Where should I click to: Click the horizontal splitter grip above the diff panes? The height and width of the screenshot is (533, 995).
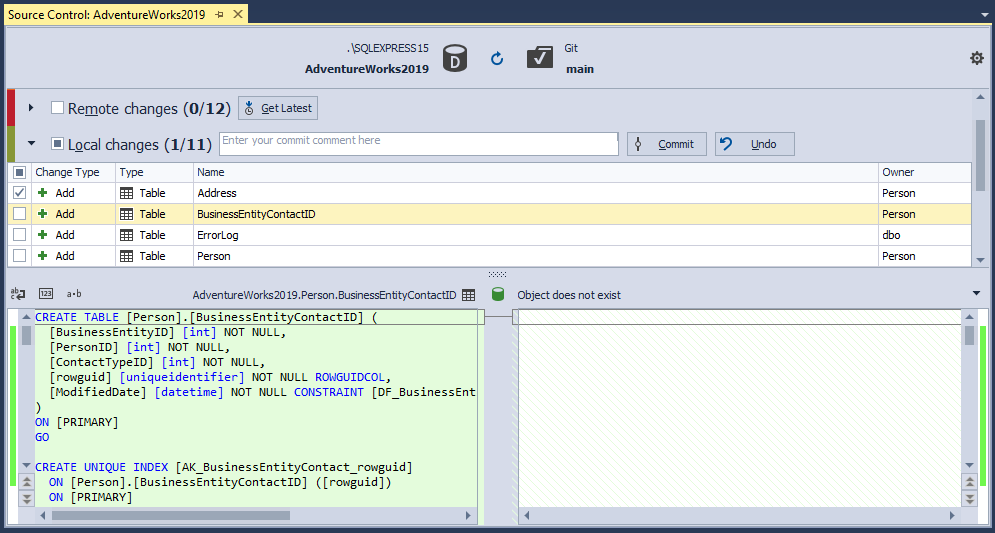(x=498, y=275)
